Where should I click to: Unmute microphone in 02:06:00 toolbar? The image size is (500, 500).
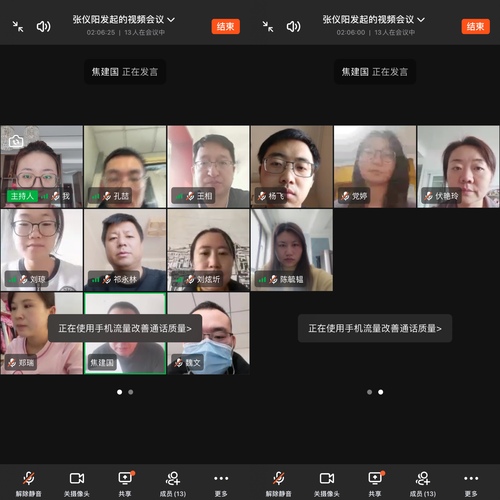click(279, 483)
